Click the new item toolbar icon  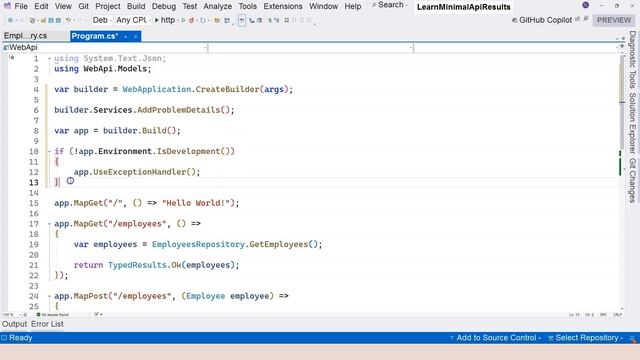33,20
